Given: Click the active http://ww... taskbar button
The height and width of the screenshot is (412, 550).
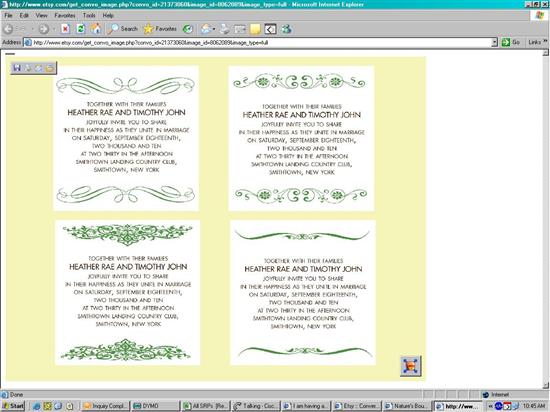Looking at the screenshot, I should coord(457,406).
